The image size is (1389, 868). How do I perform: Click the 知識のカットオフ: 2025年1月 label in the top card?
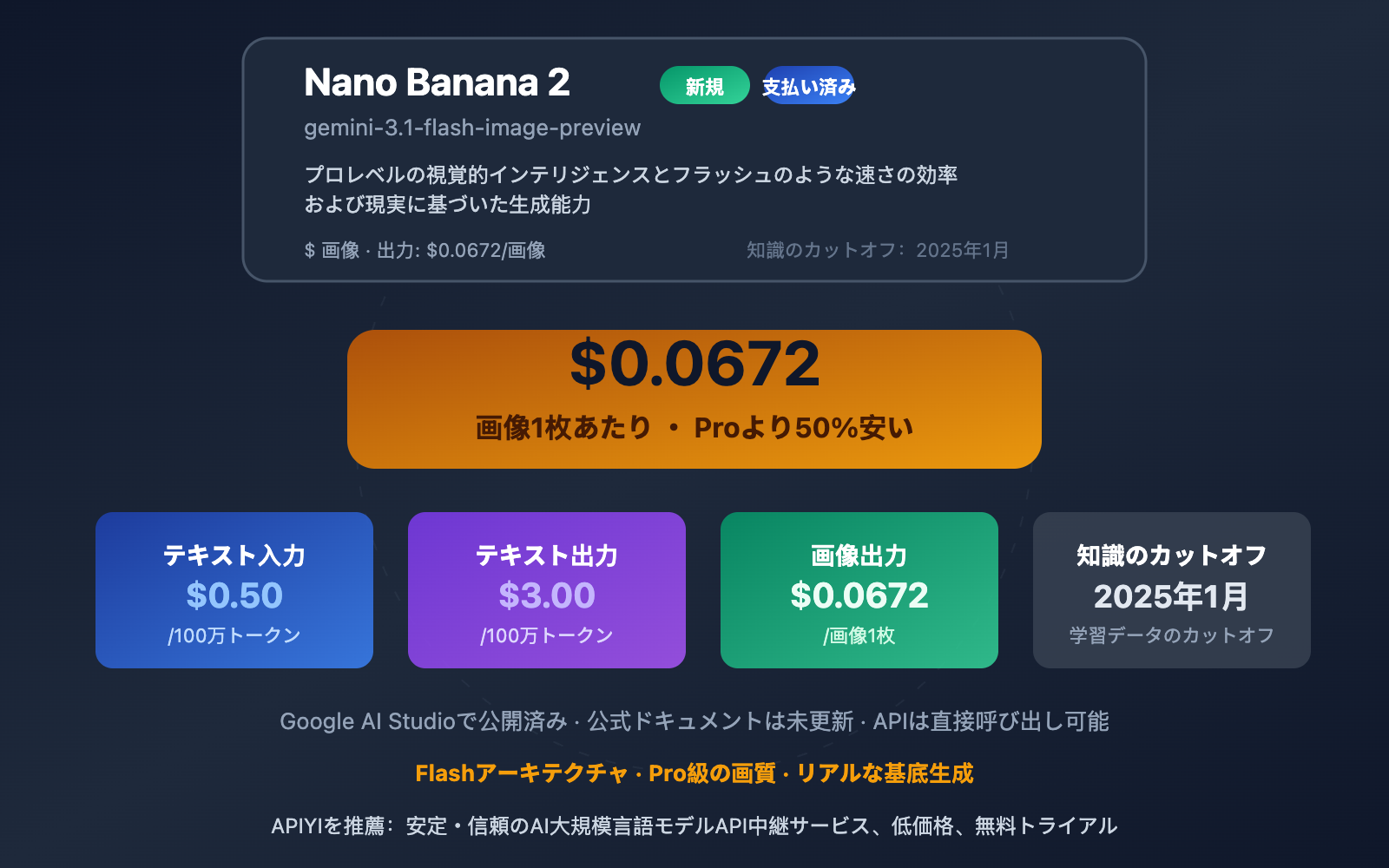point(877,250)
